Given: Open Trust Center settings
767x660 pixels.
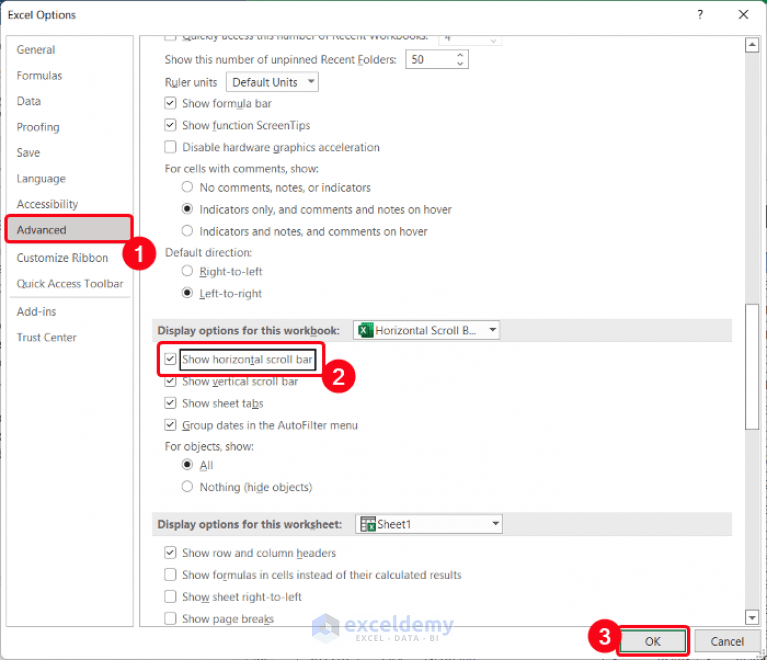Looking at the screenshot, I should 46,338.
